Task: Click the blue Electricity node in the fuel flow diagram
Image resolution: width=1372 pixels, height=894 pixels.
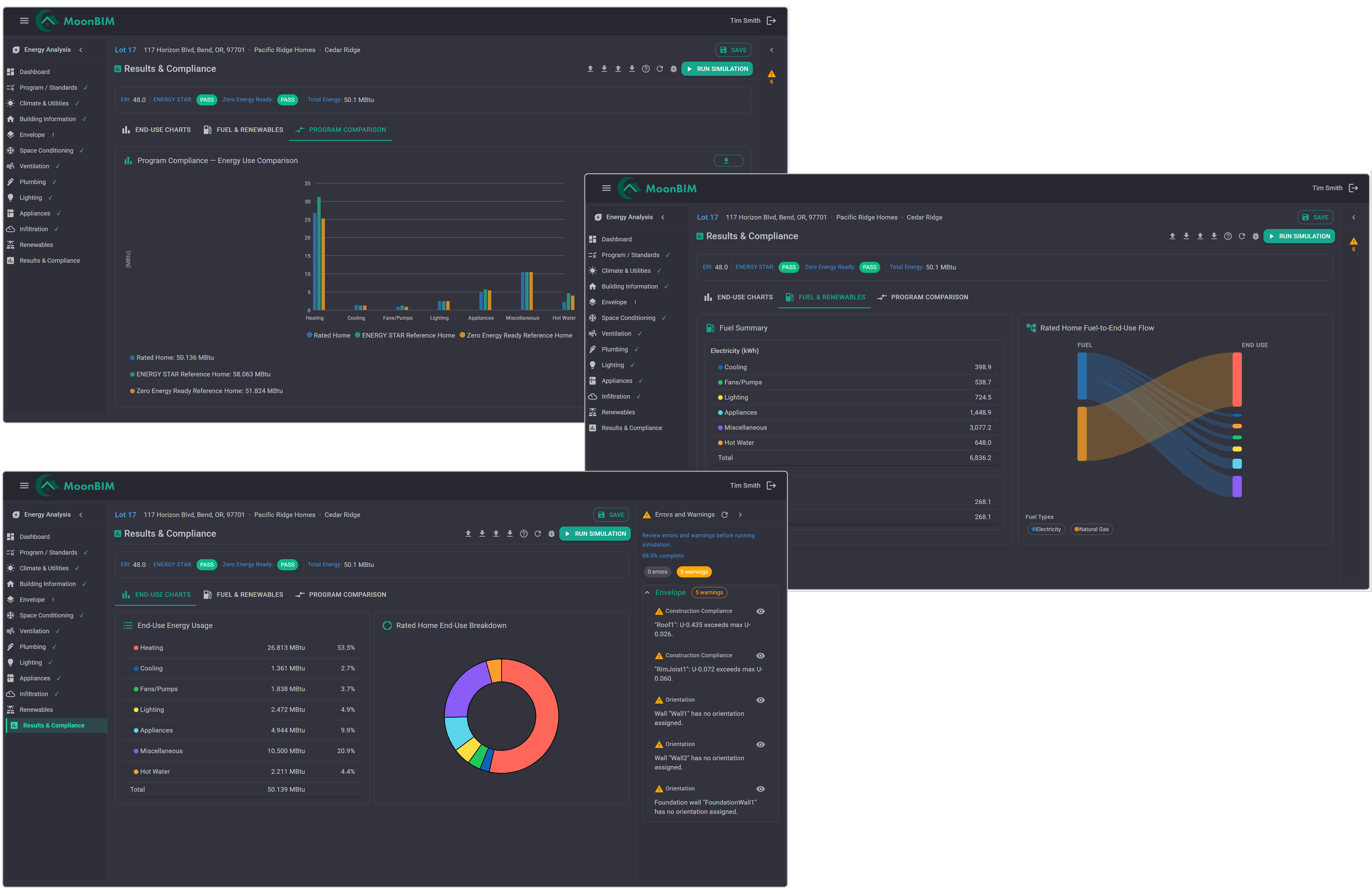Action: point(1082,376)
